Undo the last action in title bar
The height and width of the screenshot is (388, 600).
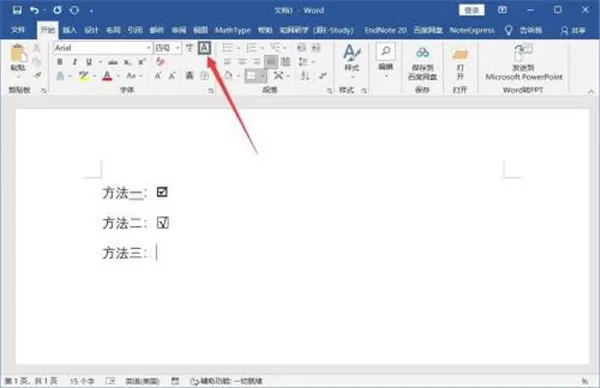pyautogui.click(x=34, y=10)
